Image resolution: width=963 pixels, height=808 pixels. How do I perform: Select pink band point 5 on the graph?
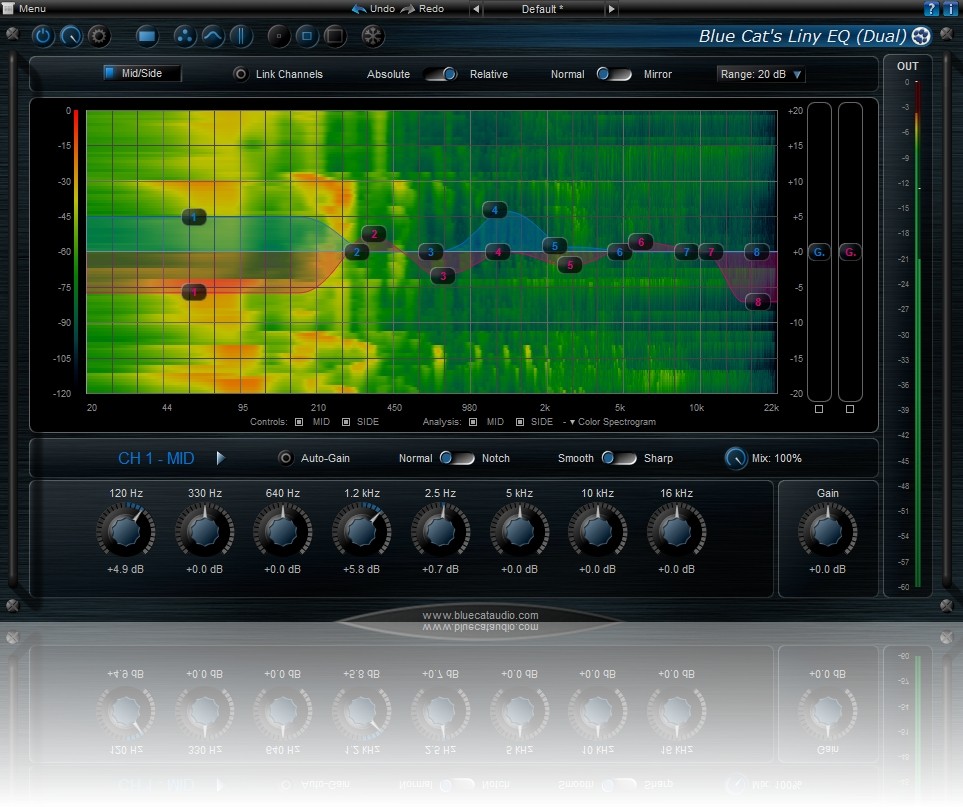569,265
